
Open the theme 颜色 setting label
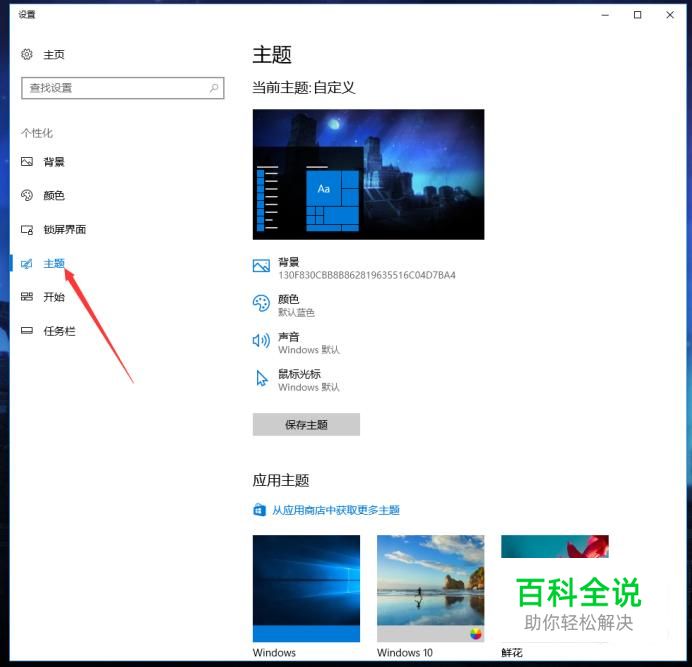[289, 299]
